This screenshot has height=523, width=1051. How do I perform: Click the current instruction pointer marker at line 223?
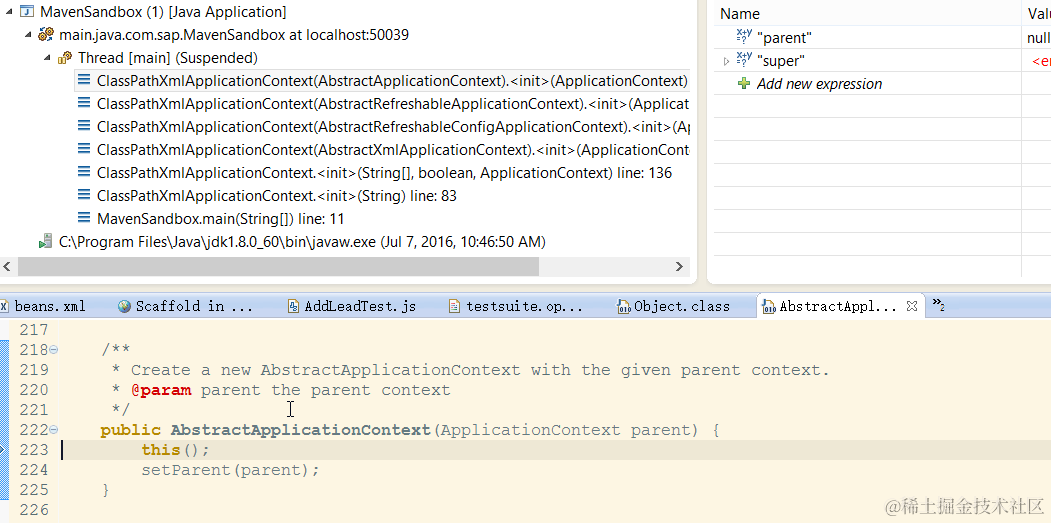(3, 449)
